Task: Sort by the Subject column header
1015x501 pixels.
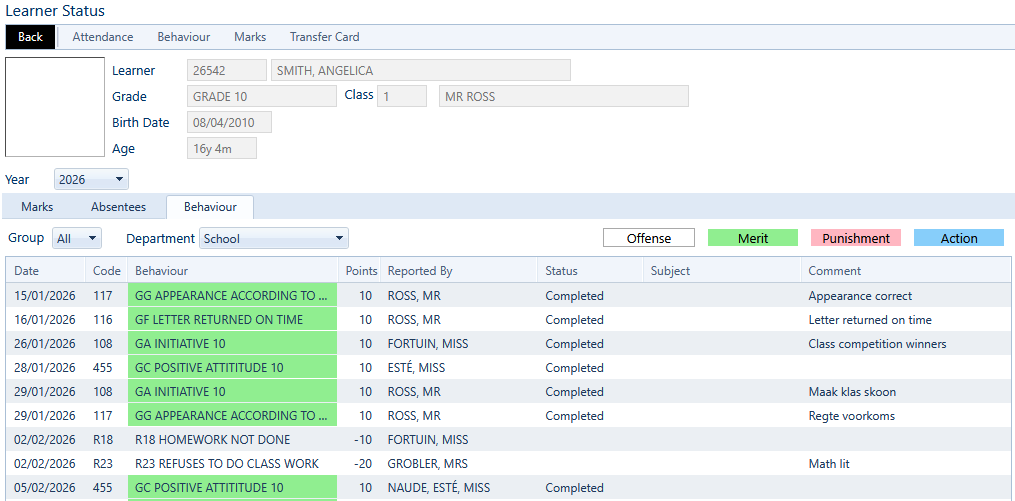Action: (x=722, y=271)
